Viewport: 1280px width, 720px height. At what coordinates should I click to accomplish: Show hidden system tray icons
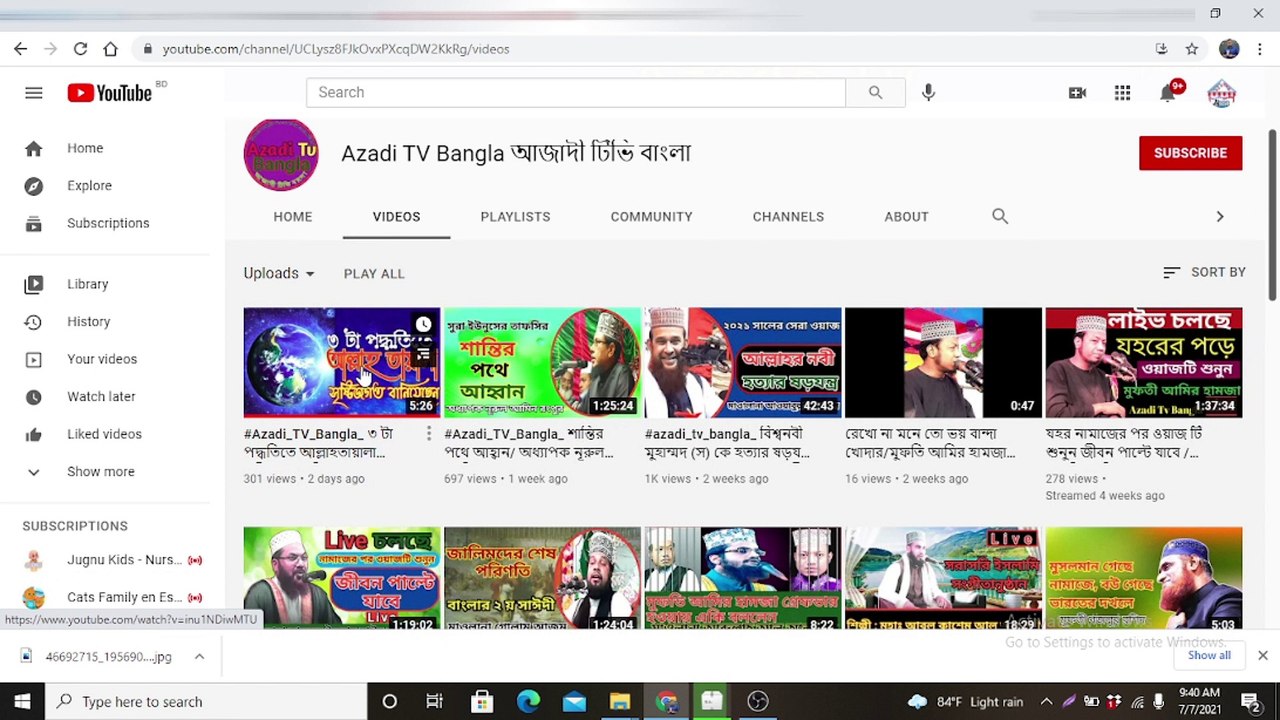click(1046, 702)
